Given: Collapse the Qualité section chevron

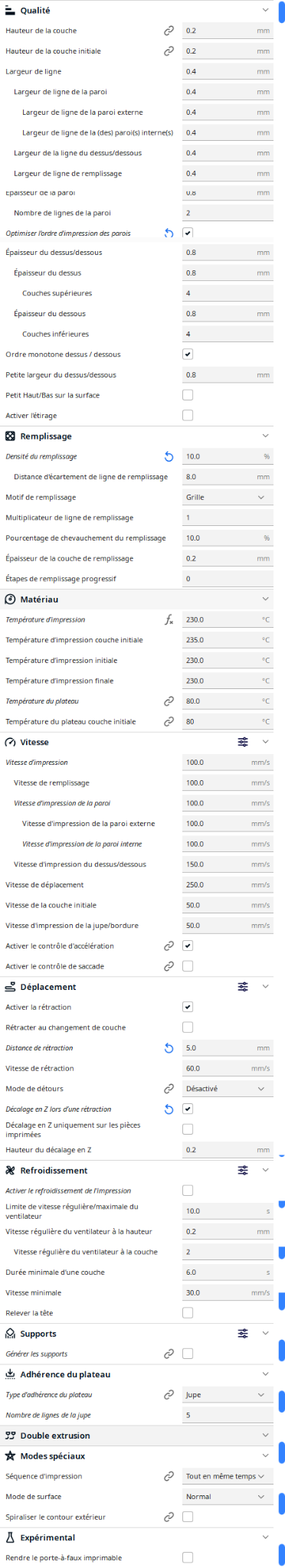Looking at the screenshot, I should point(265,11).
